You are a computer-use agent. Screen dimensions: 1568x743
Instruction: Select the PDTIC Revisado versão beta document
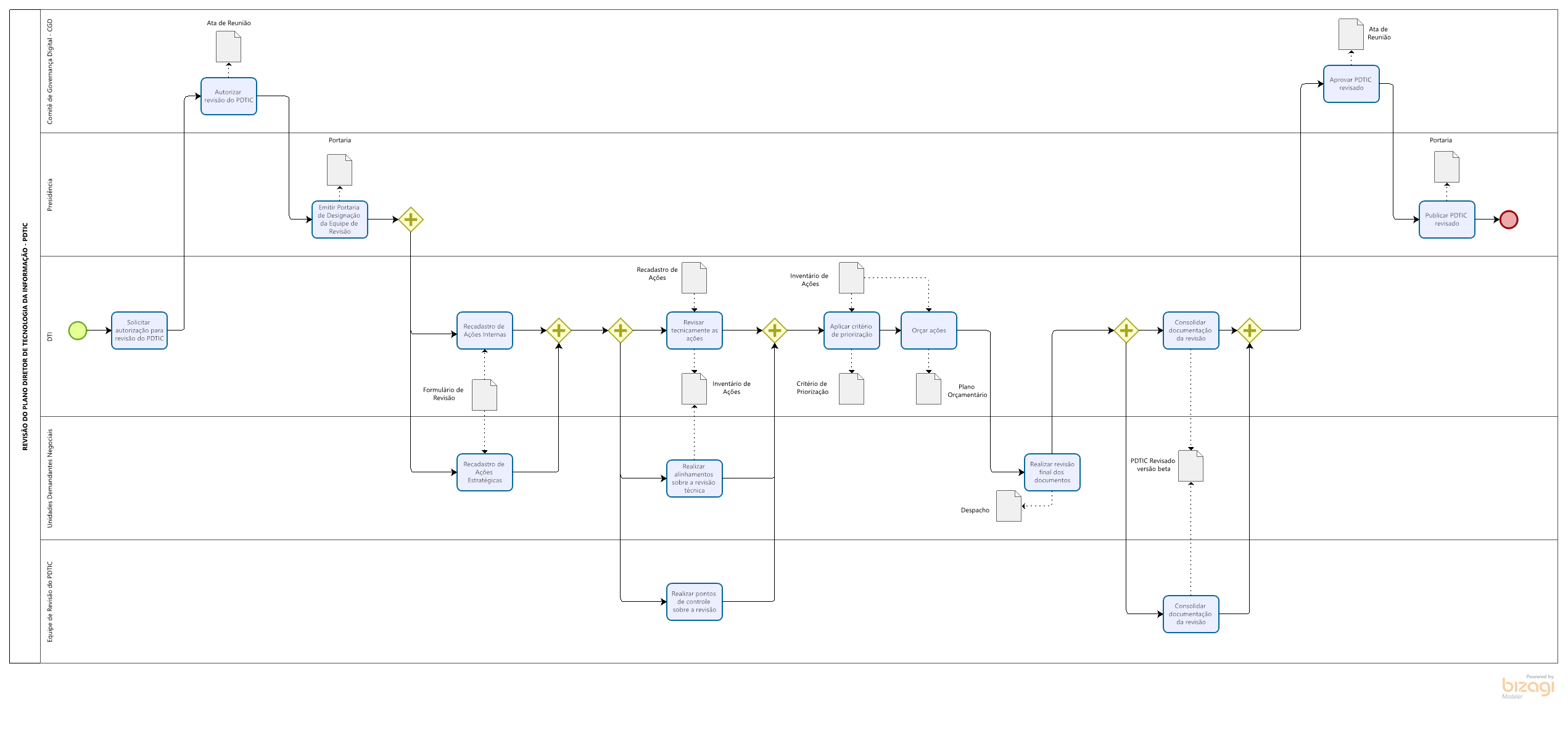1190,466
